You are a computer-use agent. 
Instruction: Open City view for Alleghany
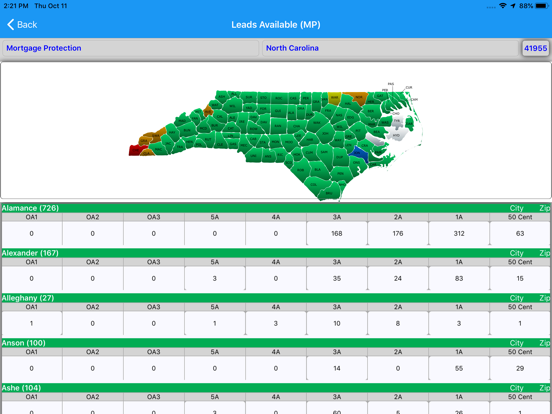(x=516, y=298)
